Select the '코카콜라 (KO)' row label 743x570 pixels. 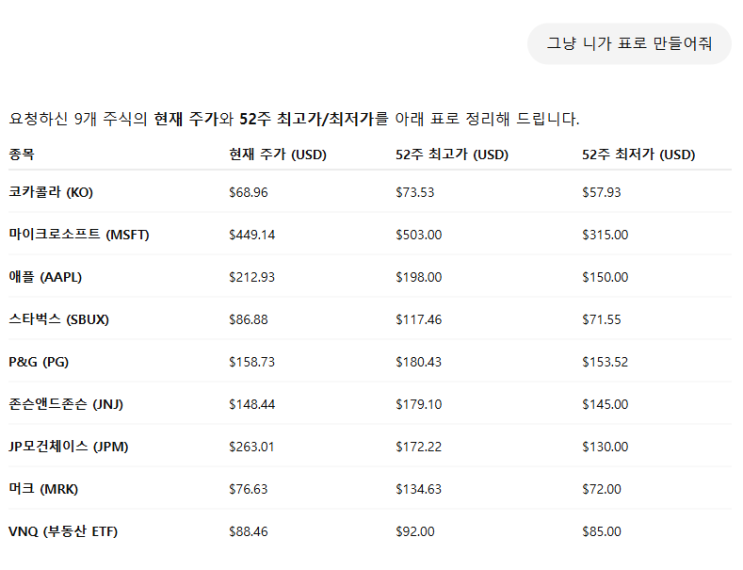51,192
